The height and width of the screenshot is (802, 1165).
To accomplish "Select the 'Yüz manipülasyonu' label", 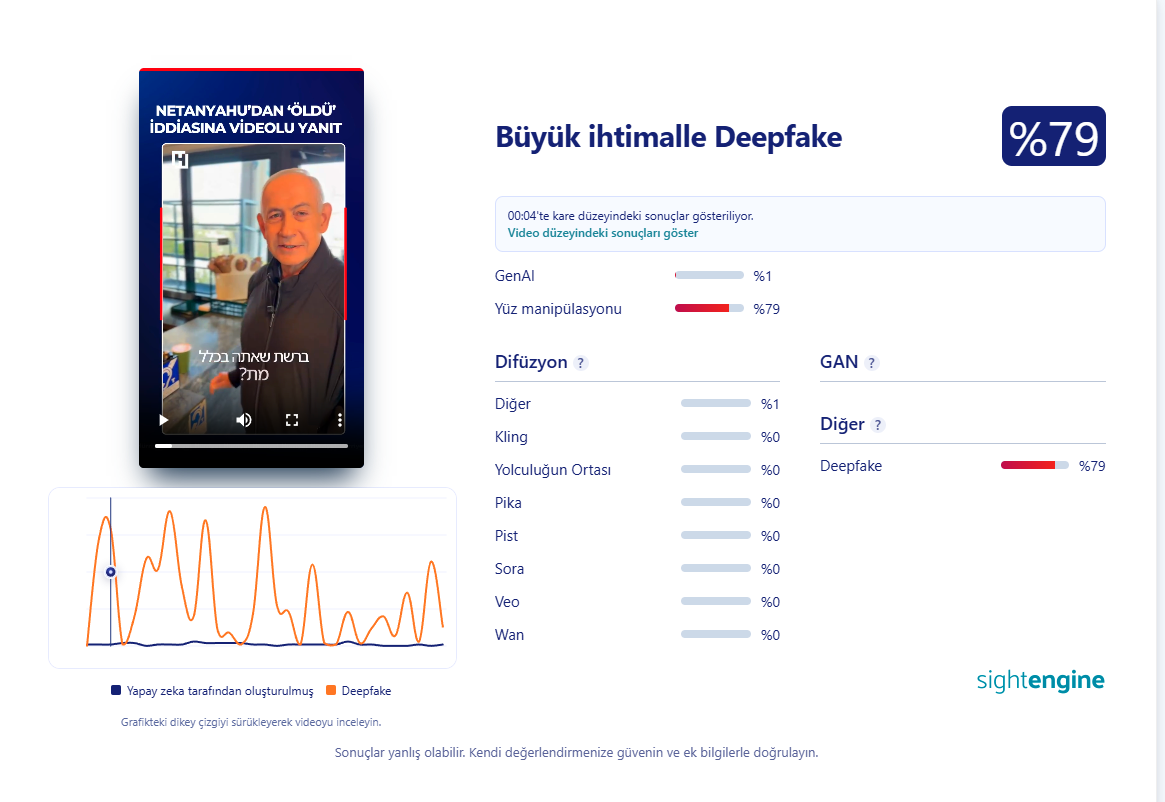I will click(x=558, y=308).
